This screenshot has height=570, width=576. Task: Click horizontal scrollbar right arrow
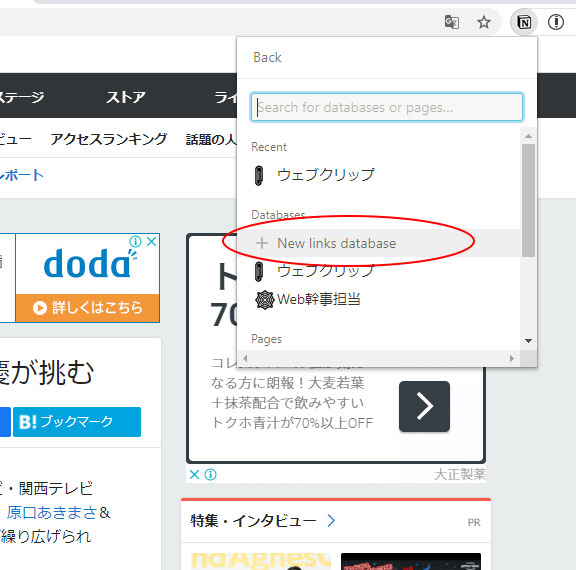point(512,358)
